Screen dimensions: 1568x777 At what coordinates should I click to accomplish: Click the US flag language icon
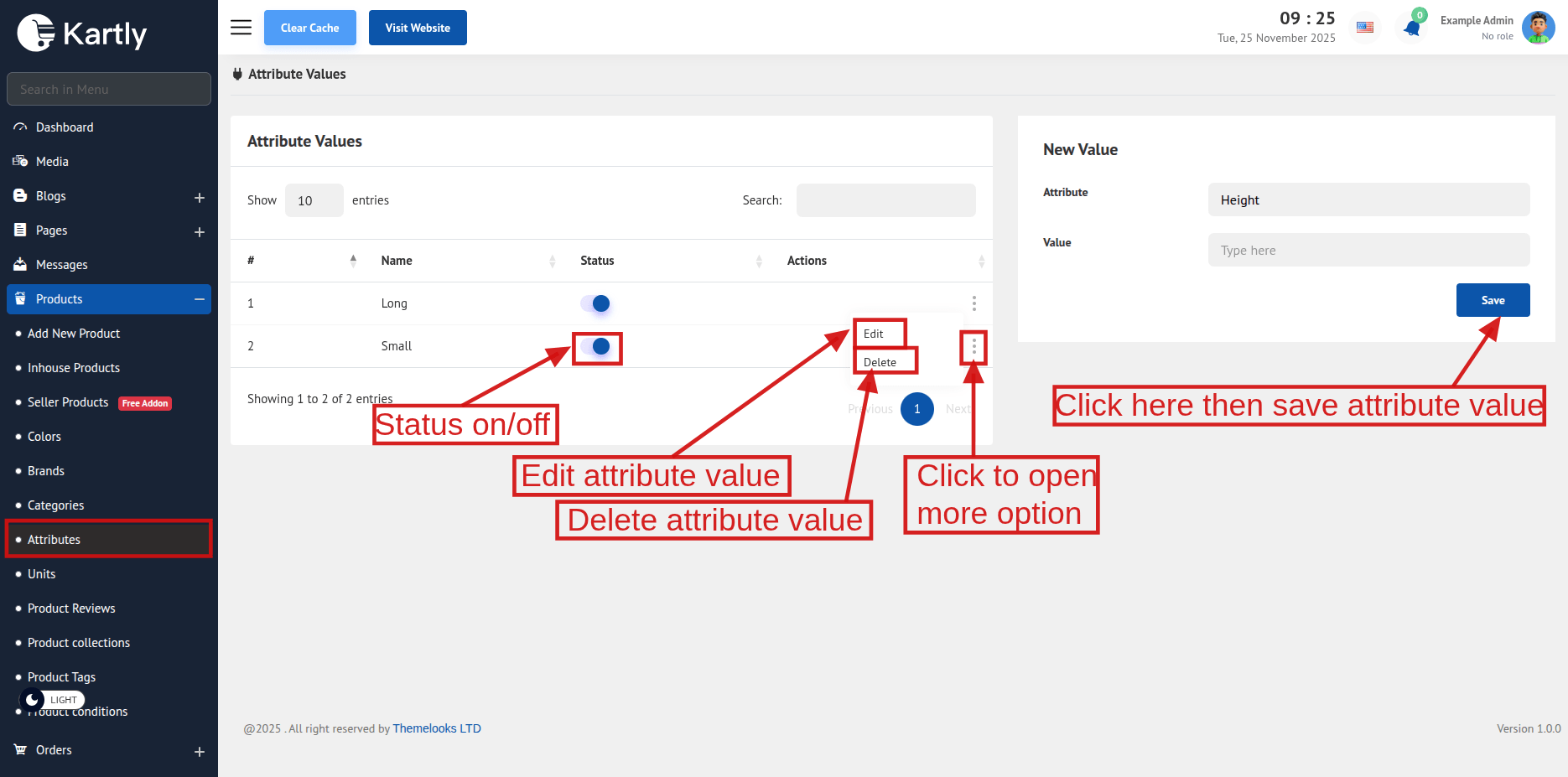(x=1365, y=28)
